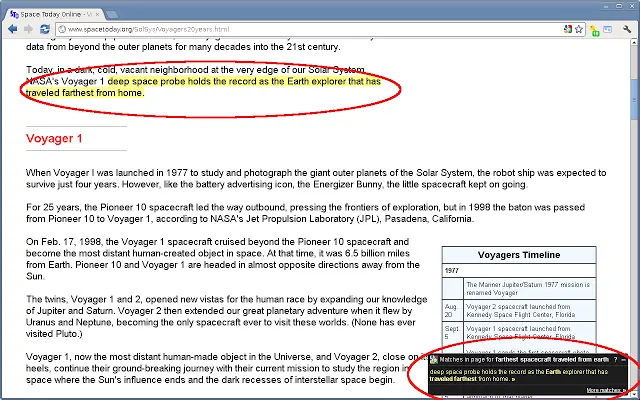Screen dimensions: 640x400
Task: Click the Voyagers Timeline table header
Action: point(519,255)
